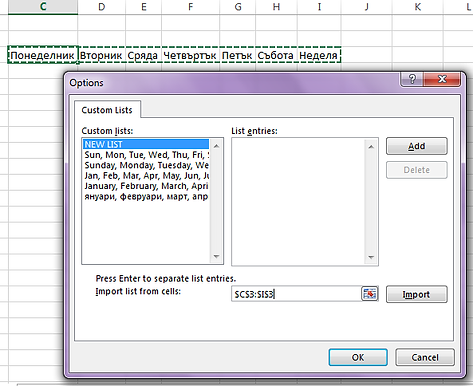Select column E header

[144, 7]
